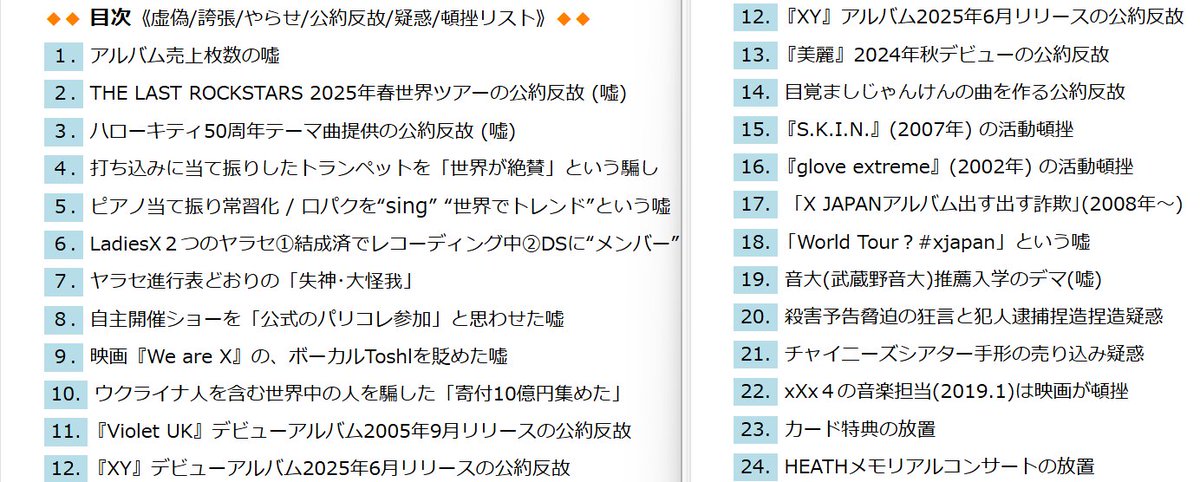1200x482 pixels.
Task: Open xXx４の音楽担当(2019.1) entry
Action: click(x=956, y=391)
